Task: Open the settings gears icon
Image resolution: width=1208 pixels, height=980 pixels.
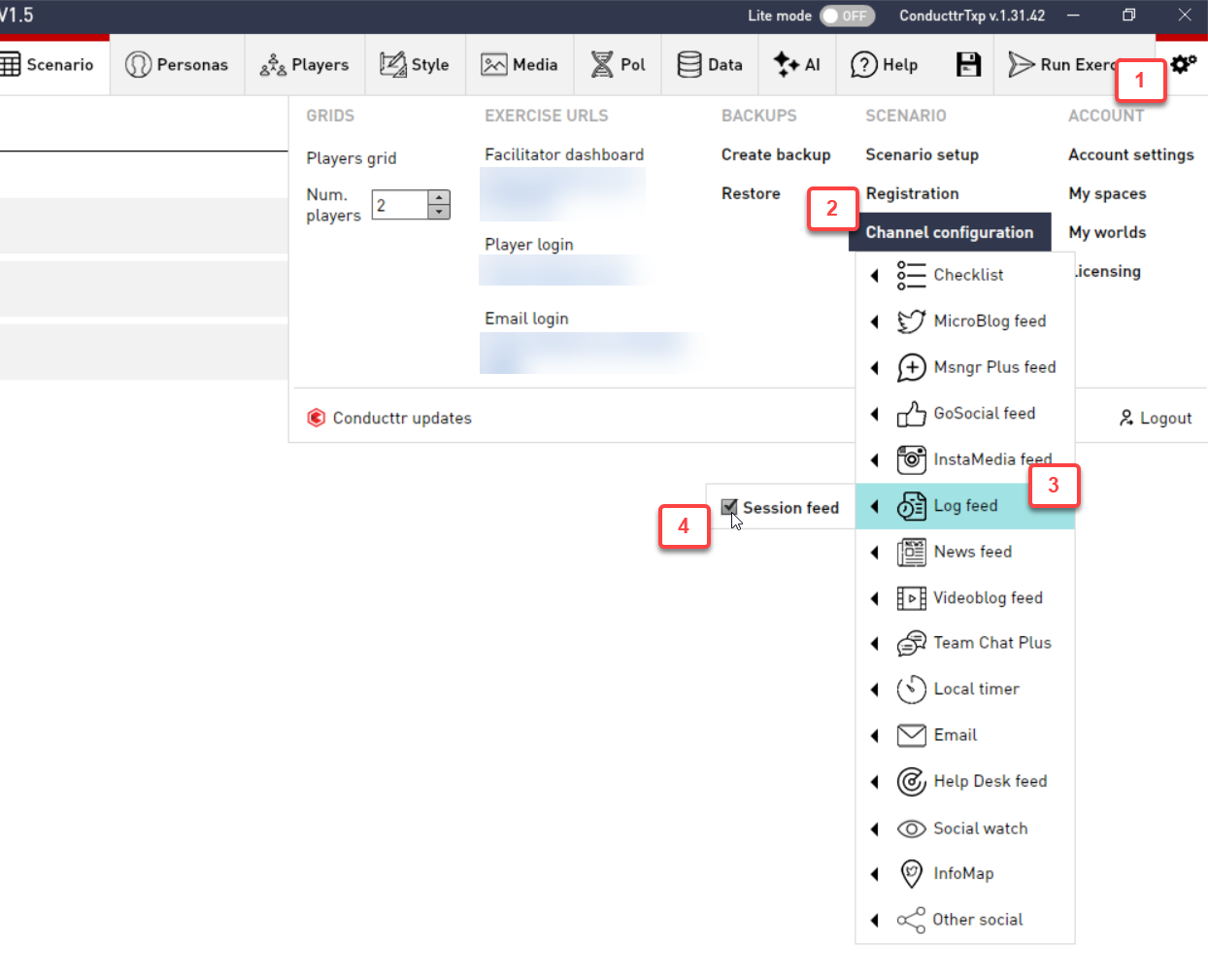Action: point(1183,64)
